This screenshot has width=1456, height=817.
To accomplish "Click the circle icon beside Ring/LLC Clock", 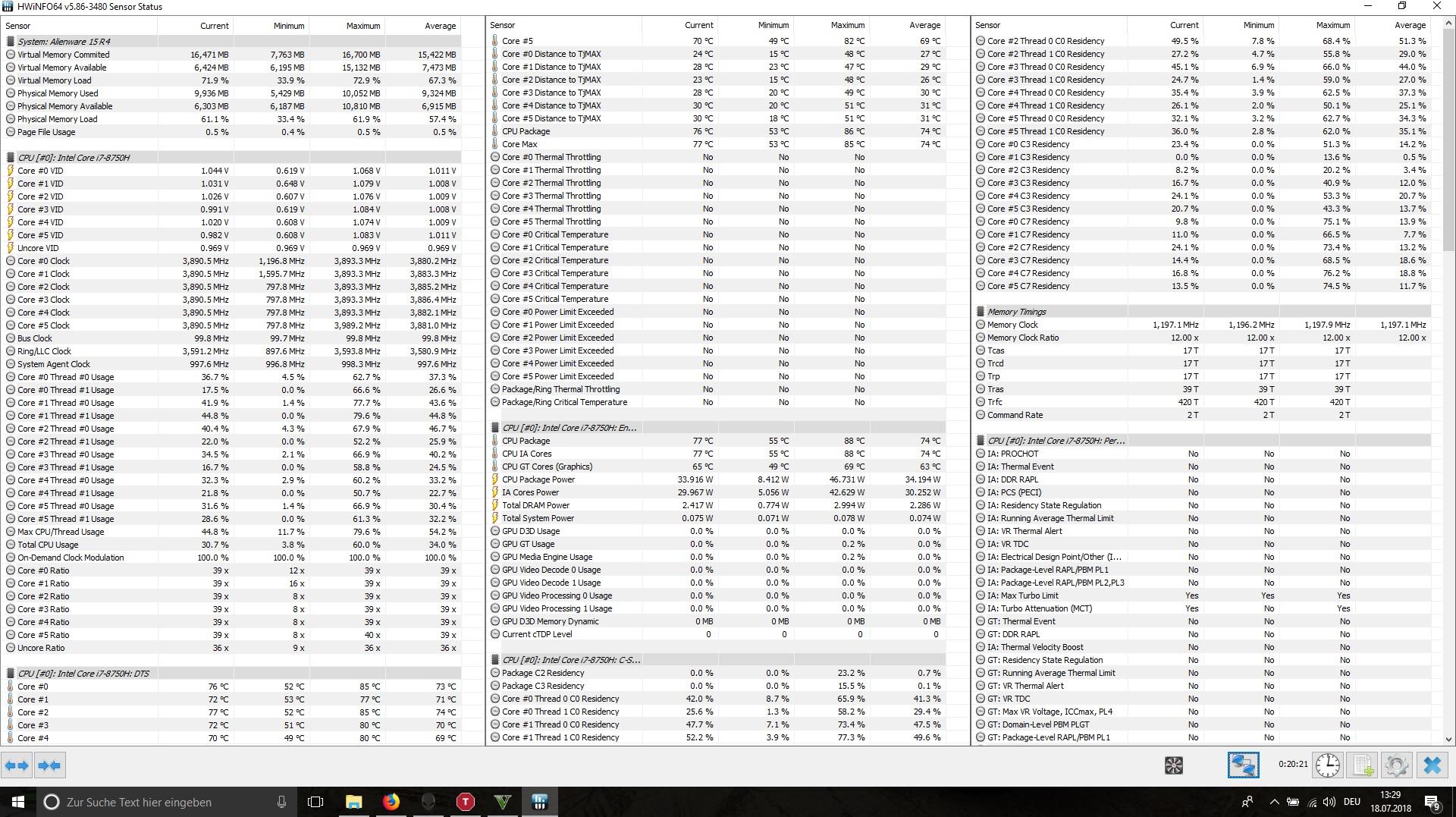I will coord(11,351).
